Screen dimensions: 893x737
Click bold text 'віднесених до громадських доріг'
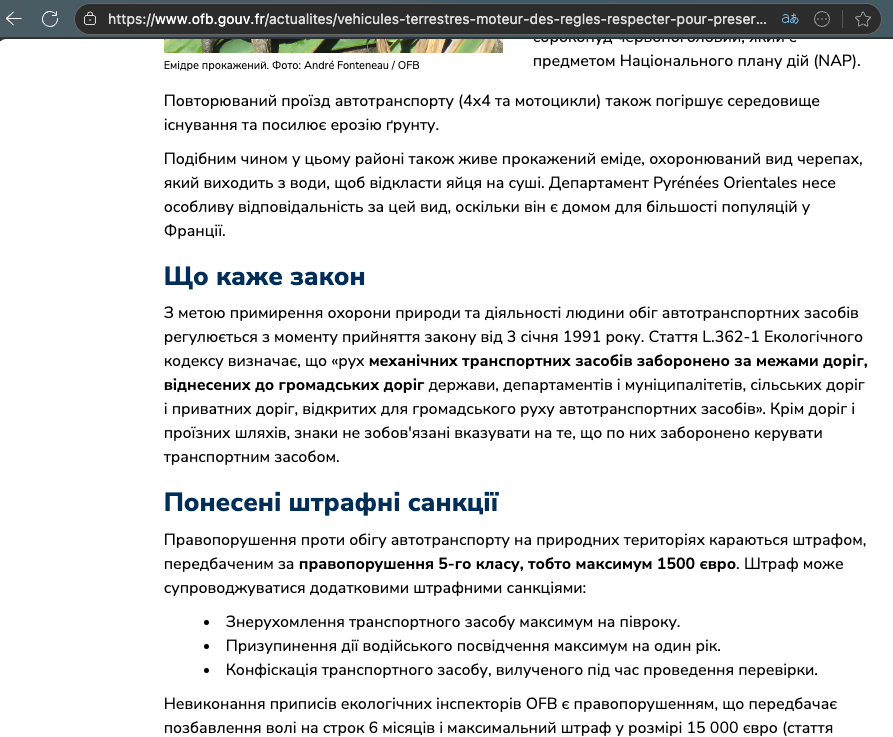(x=294, y=385)
